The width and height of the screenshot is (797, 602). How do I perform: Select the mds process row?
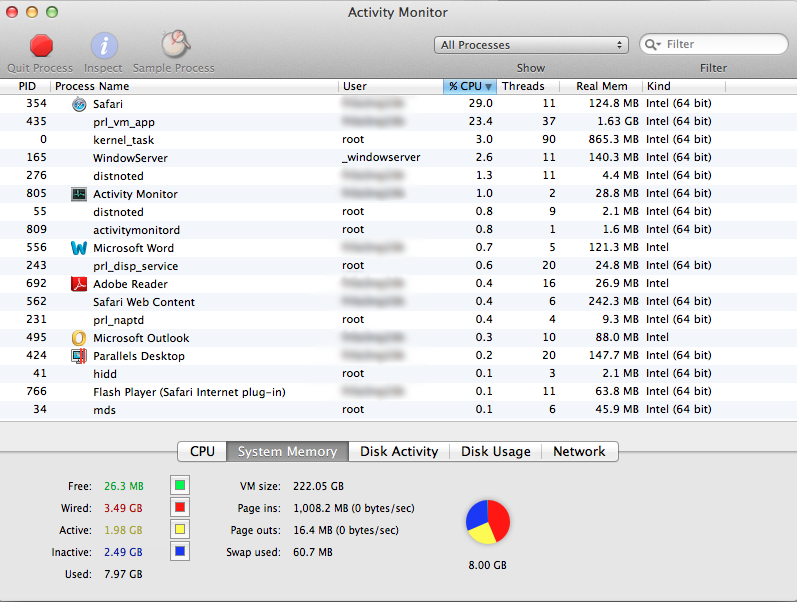pyautogui.click(x=398, y=410)
